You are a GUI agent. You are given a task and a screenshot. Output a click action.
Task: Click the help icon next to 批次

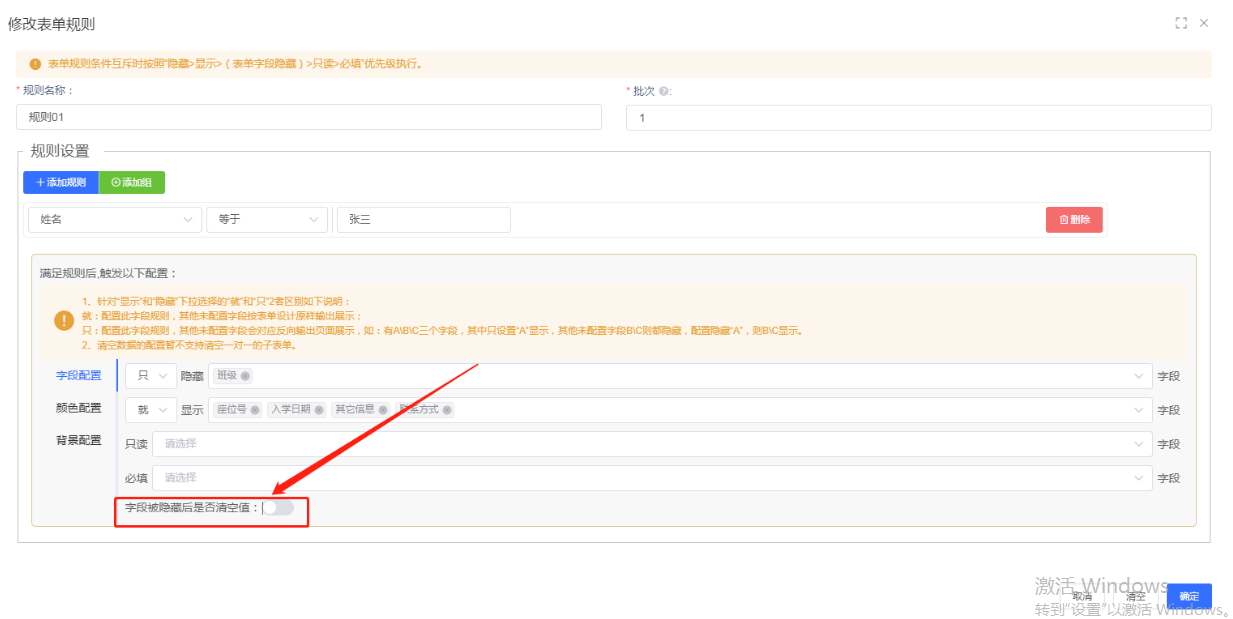[664, 91]
